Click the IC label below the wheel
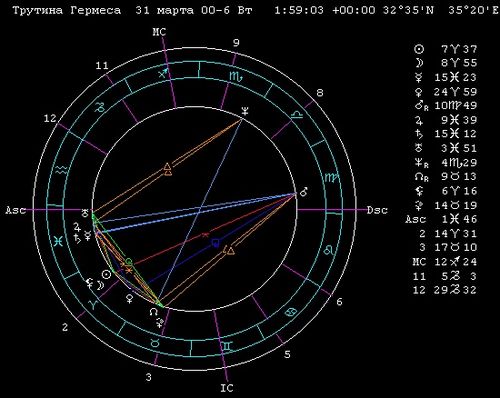The height and width of the screenshot is (398, 500). (227, 388)
